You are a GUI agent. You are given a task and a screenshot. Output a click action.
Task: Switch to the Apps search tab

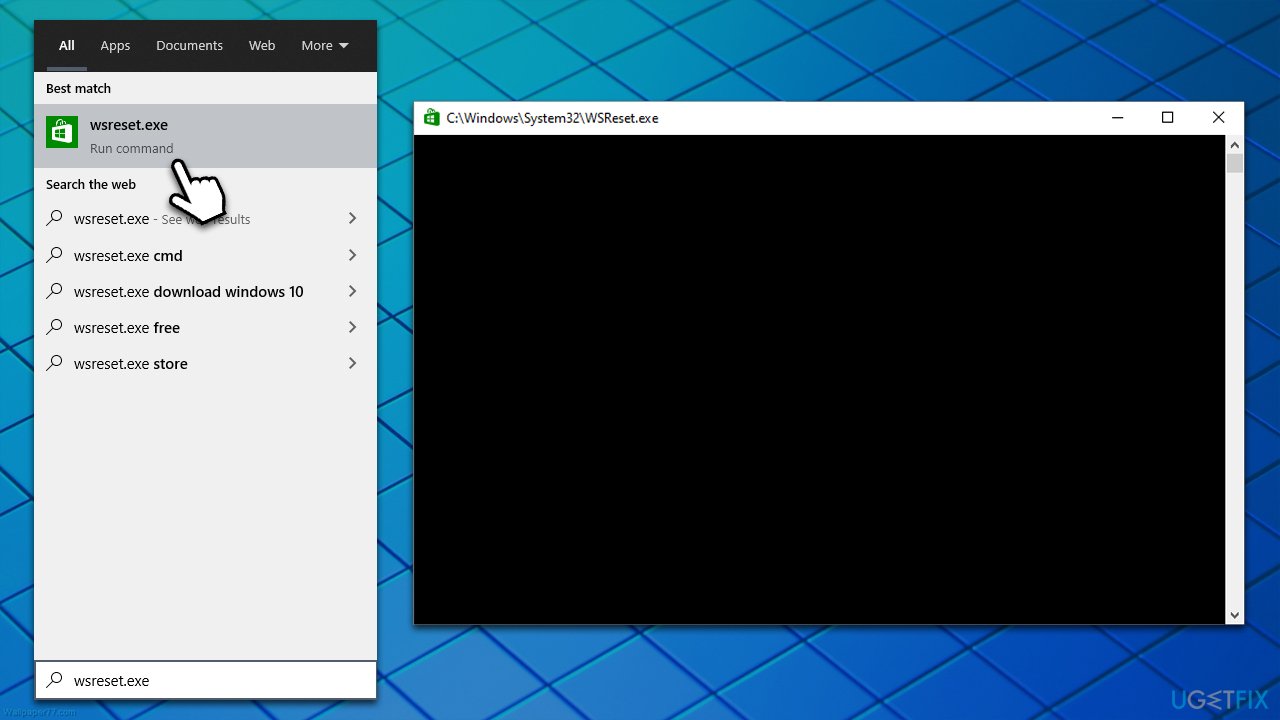click(115, 45)
